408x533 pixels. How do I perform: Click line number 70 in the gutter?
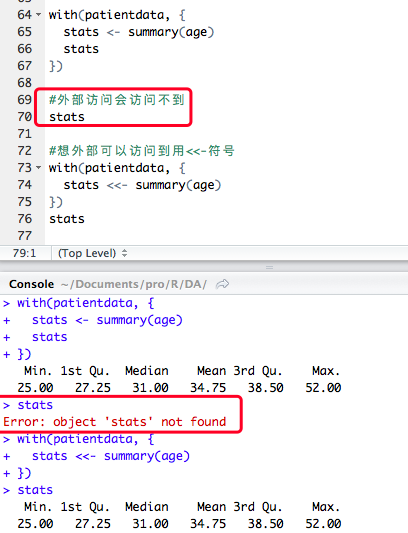coord(24,117)
